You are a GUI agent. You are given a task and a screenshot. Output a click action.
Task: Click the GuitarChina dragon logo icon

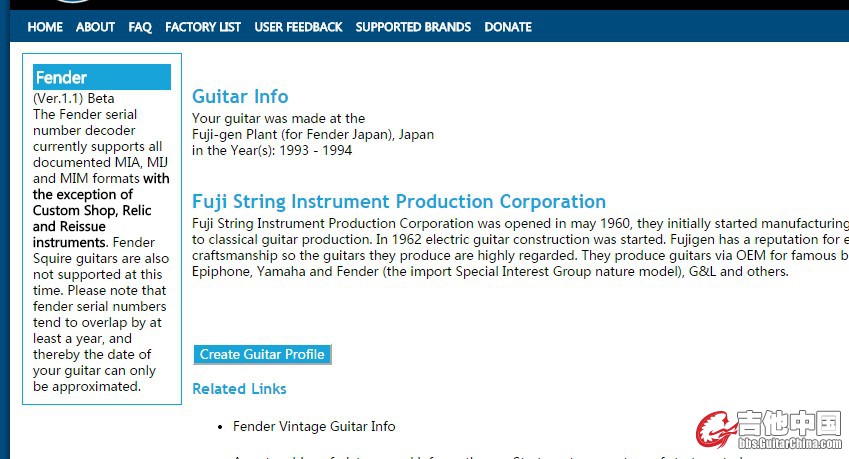click(715, 430)
